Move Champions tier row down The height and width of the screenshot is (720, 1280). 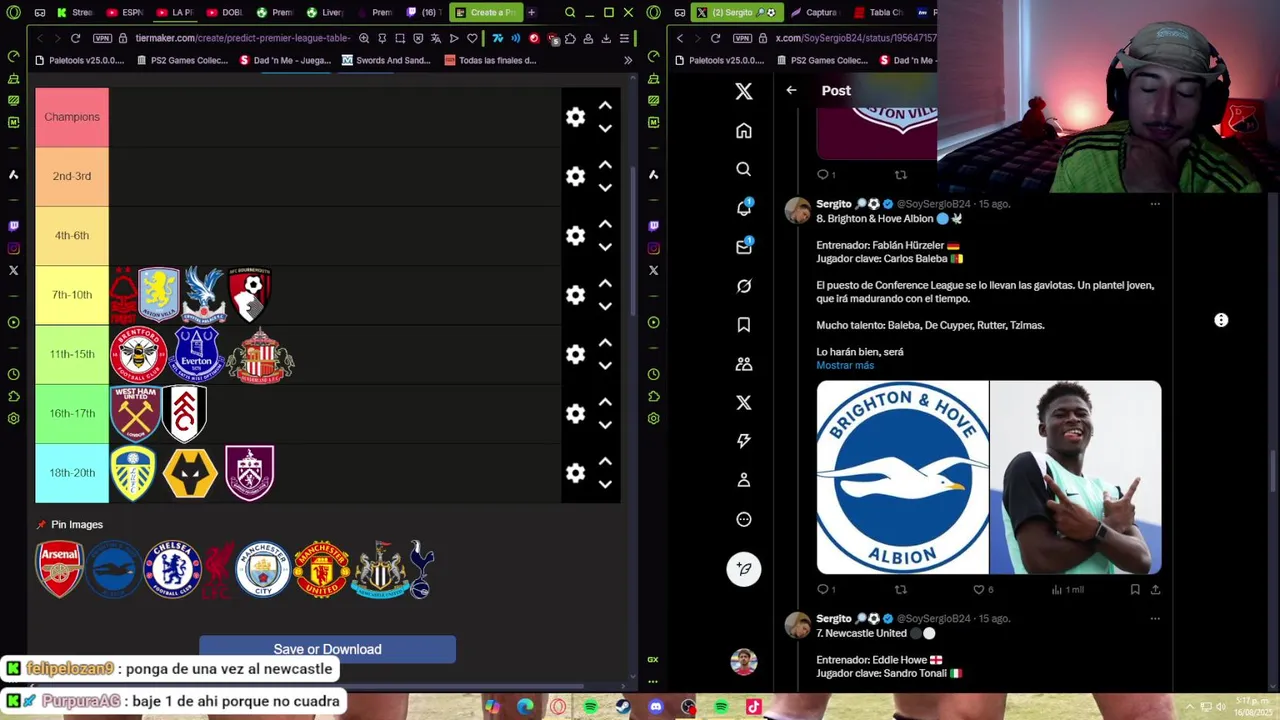pos(605,129)
